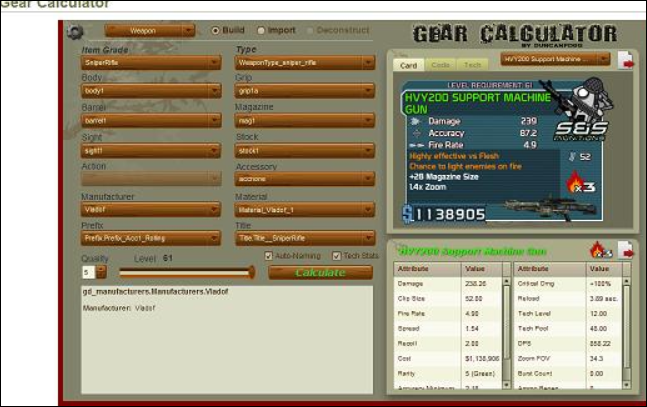Open the Barrel dropdown
The image size is (647, 407).
(x=151, y=121)
